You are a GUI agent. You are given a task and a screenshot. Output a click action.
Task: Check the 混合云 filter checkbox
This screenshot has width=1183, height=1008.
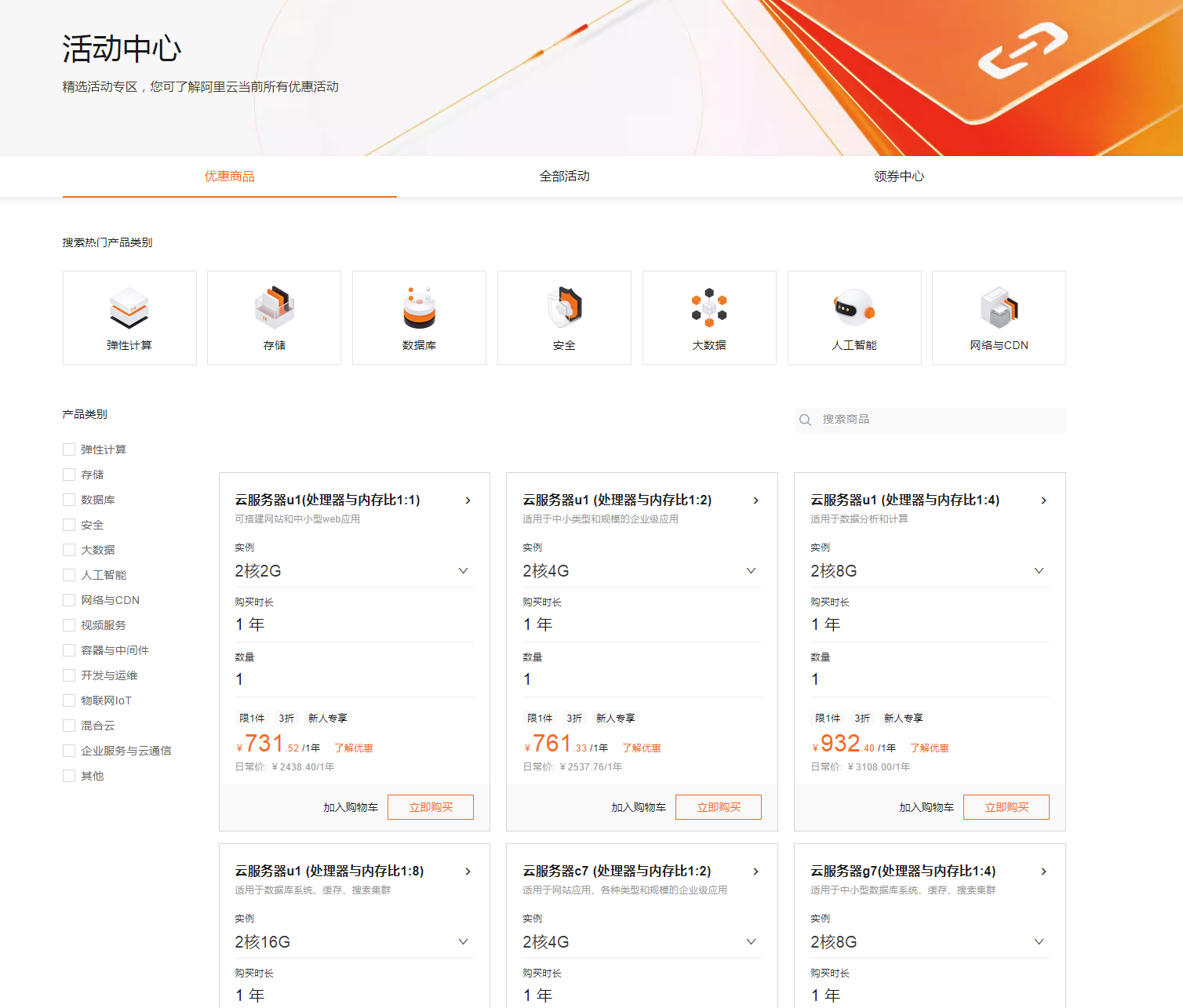69,726
